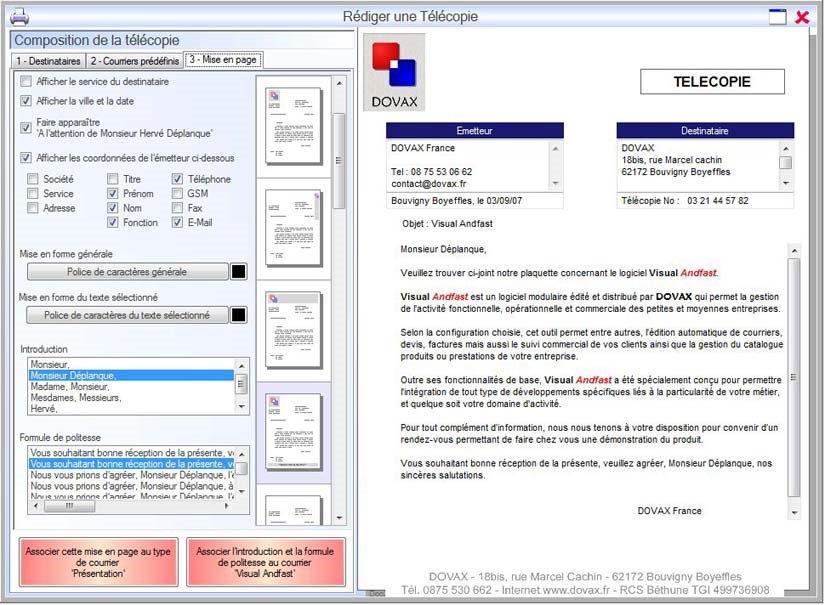Select the second page layout thumbnail
Screen dimensions: 825x605
(293, 228)
